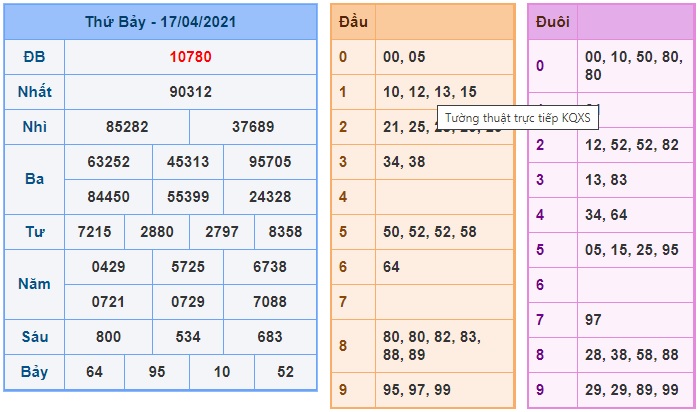Select Năm prize number 0429

coord(108,267)
